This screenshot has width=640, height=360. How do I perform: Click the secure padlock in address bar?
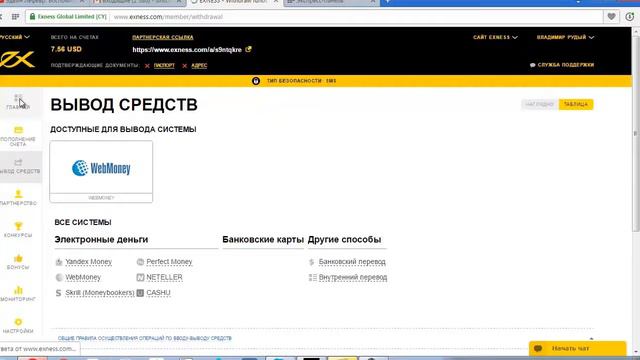click(x=32, y=17)
